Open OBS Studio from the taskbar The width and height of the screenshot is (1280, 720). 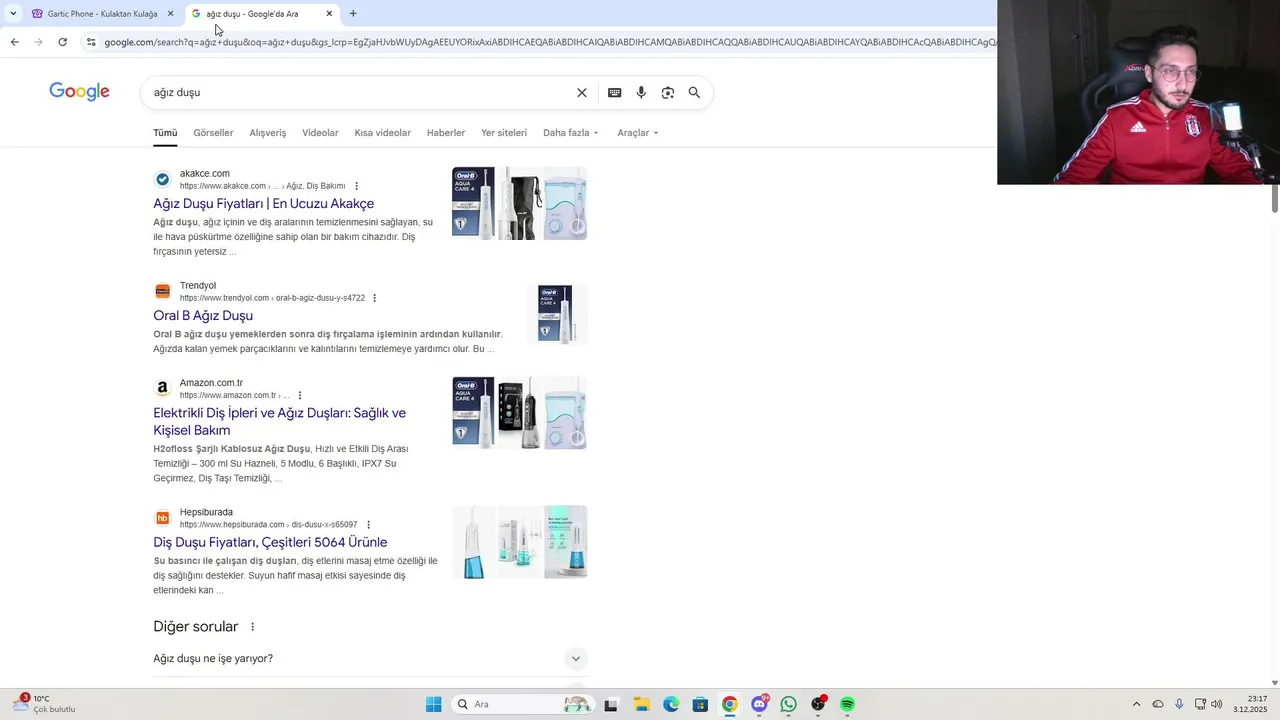pos(818,704)
